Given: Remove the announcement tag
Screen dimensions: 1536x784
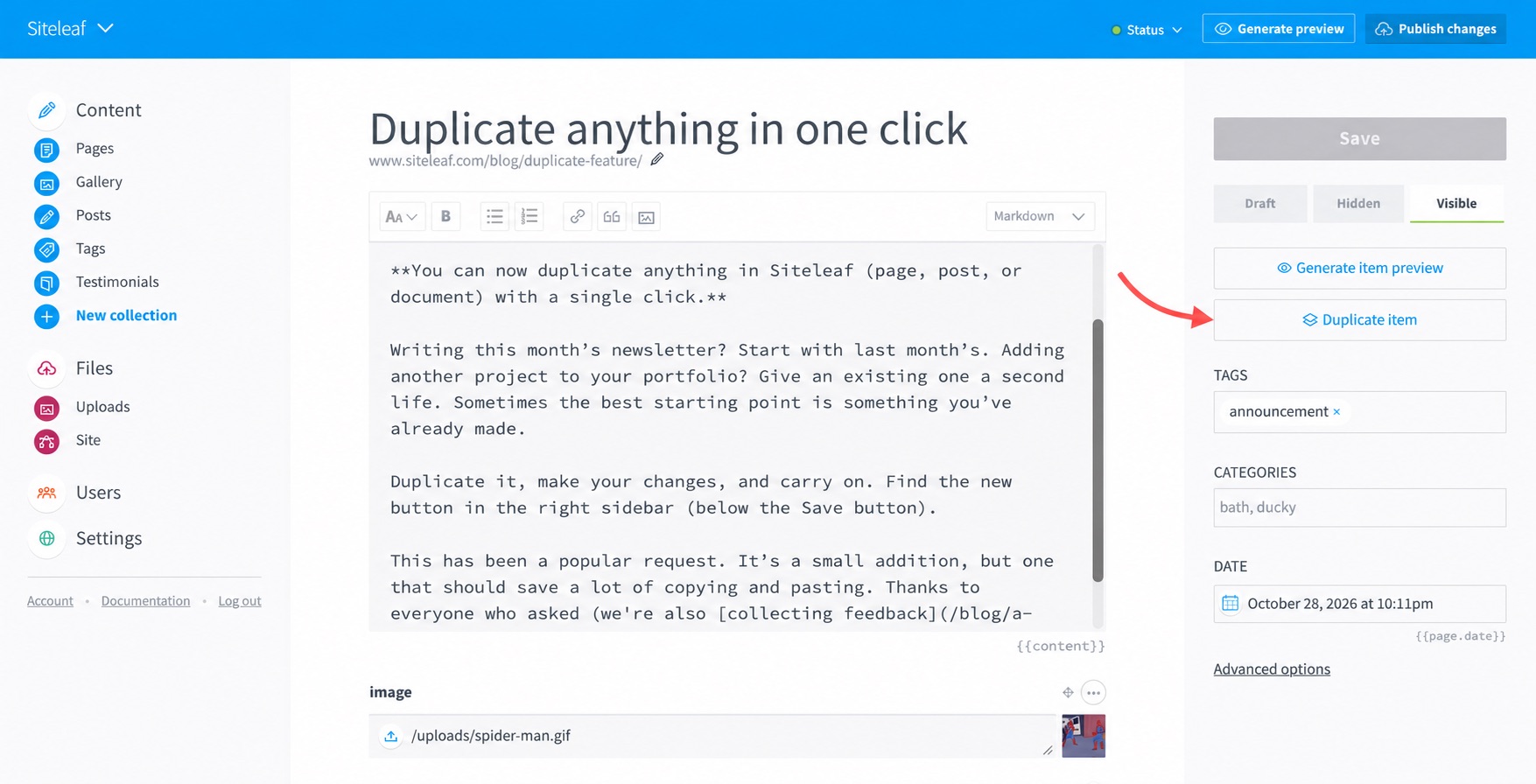Looking at the screenshot, I should click(x=1336, y=411).
